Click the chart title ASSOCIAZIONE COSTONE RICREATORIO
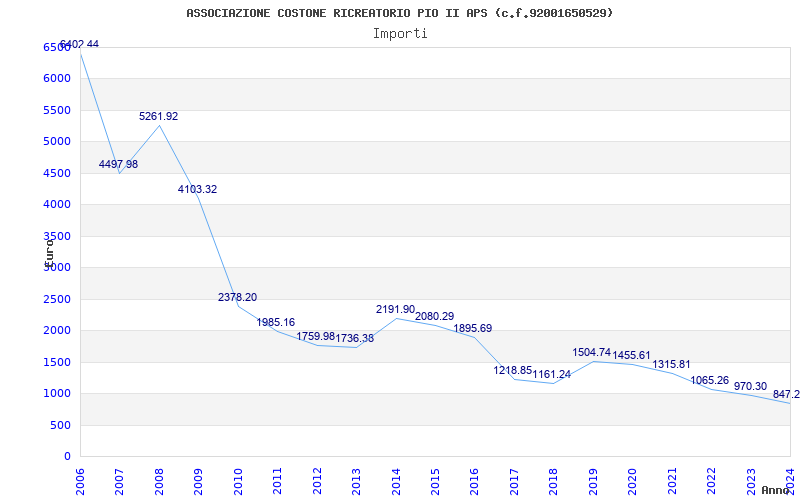This screenshot has width=800, height=500. 399,13
